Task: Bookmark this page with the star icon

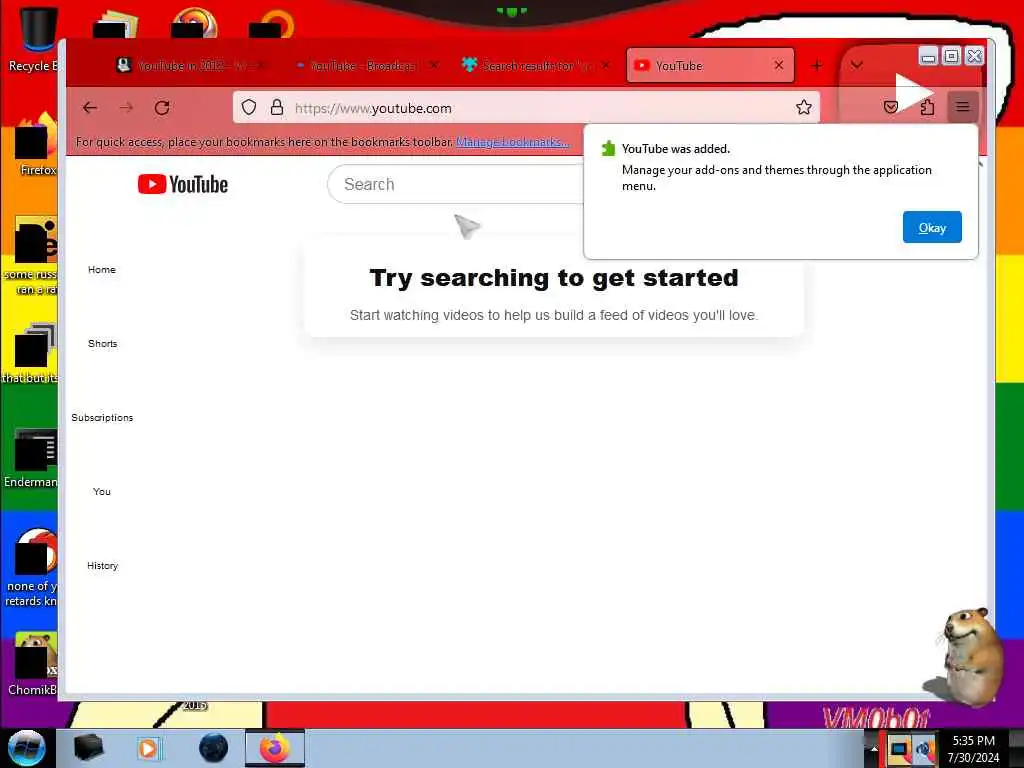Action: click(804, 108)
